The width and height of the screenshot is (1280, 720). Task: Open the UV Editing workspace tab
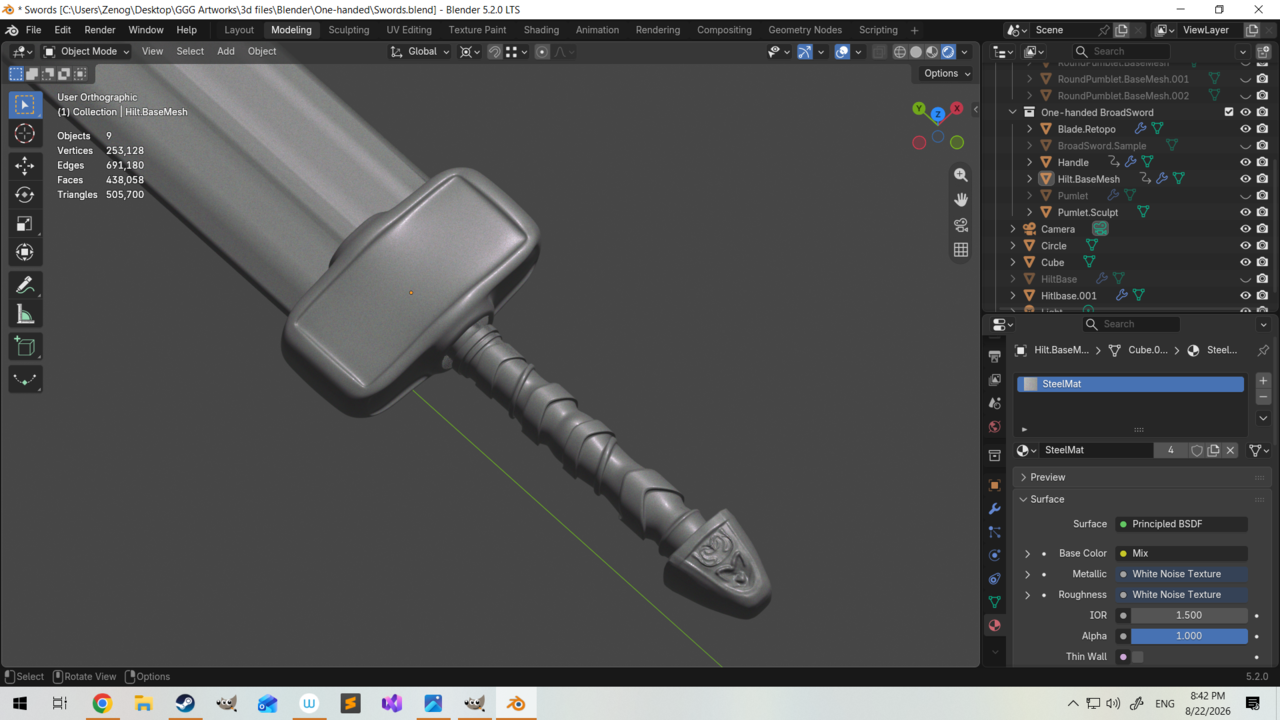point(409,30)
